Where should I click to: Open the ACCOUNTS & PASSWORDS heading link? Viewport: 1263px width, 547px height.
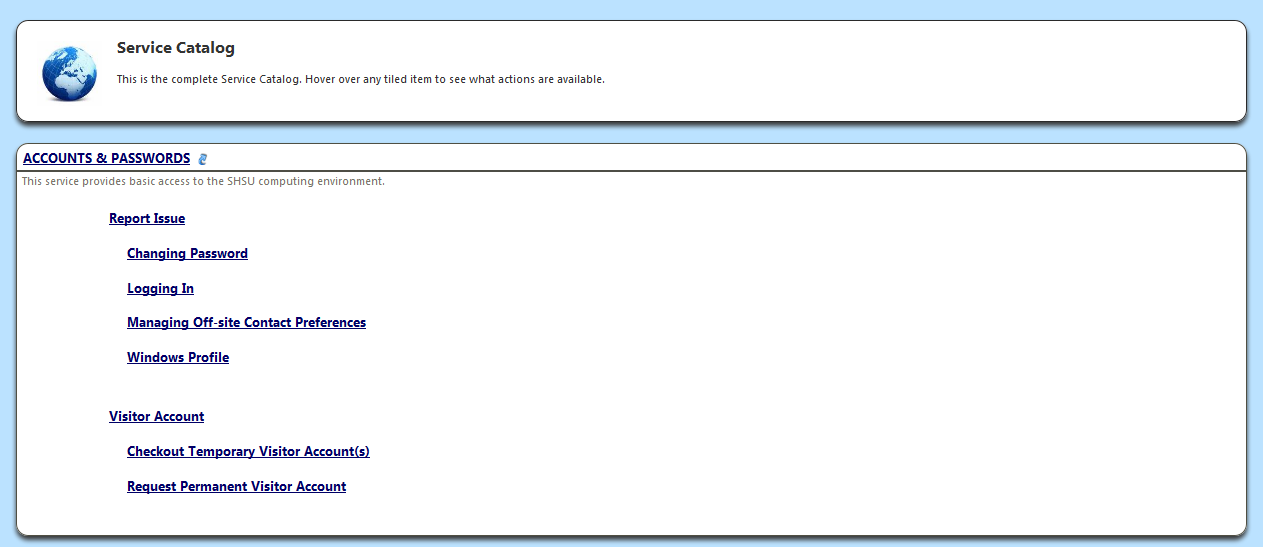click(106, 158)
